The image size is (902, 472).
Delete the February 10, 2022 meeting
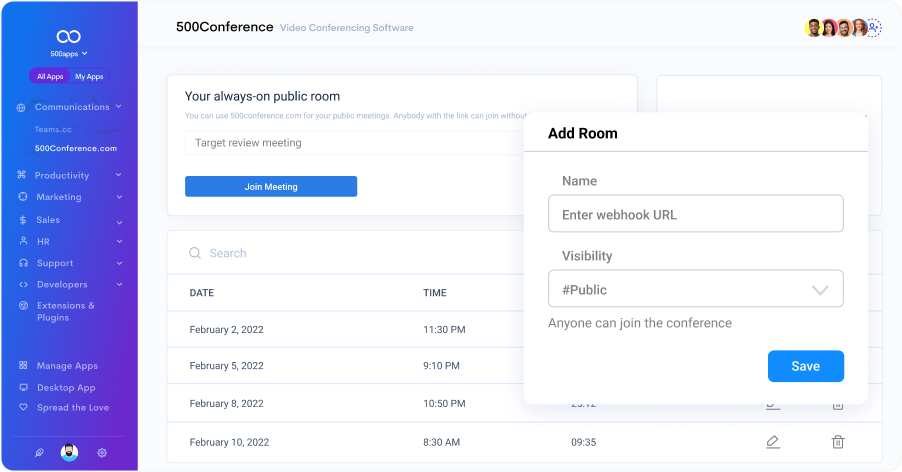838,442
